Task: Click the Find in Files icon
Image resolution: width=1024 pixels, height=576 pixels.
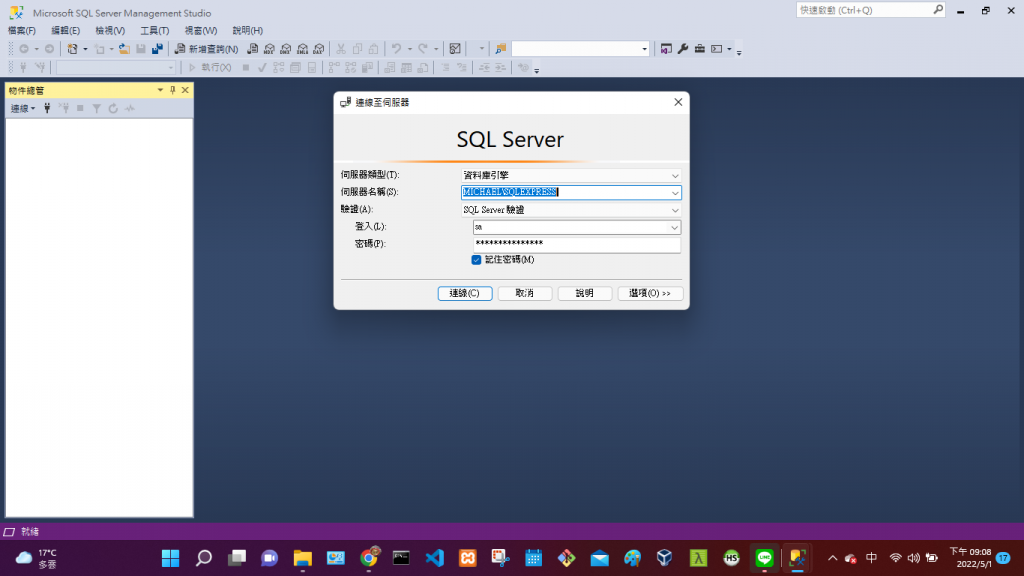Action: [x=501, y=49]
